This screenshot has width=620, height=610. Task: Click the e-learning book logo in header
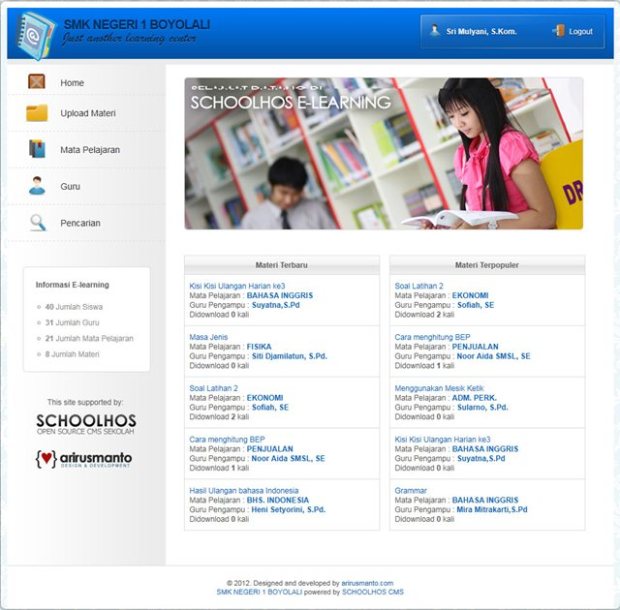tap(35, 33)
